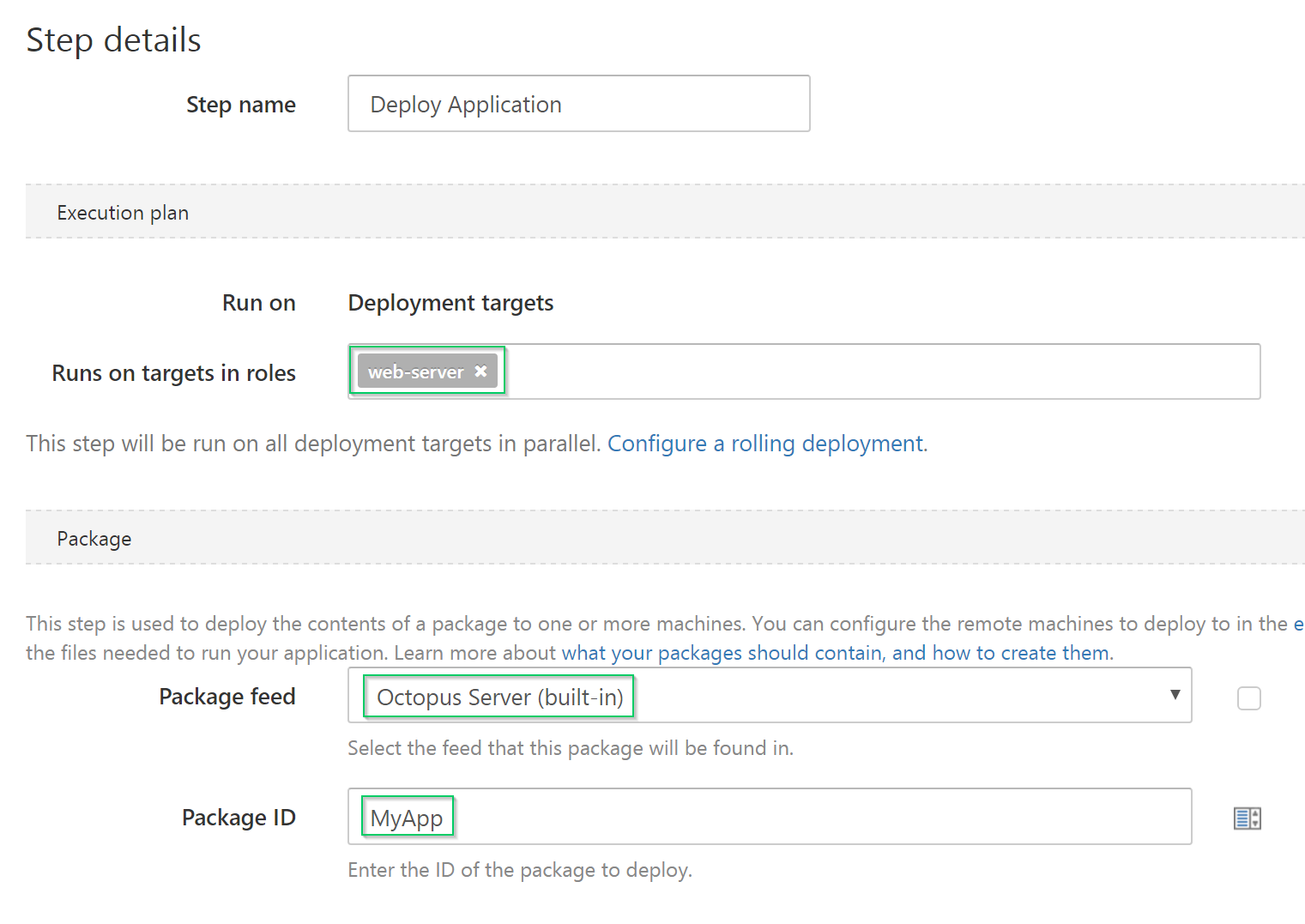
Task: Select the Octopus Server (built-in) feed value
Action: (499, 697)
